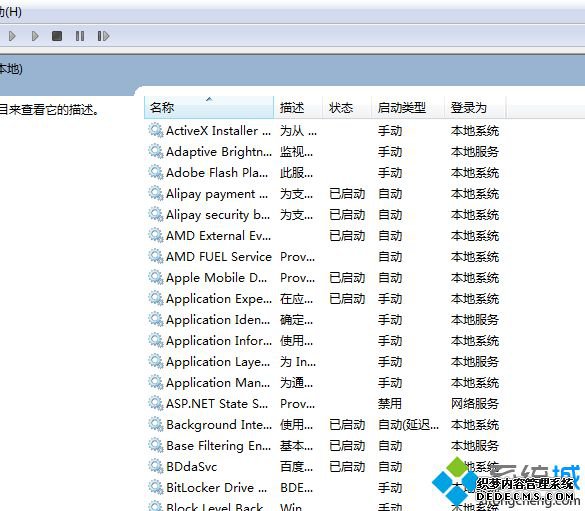Select the AMD External Events name
This screenshot has width=585, height=511.
219,236
